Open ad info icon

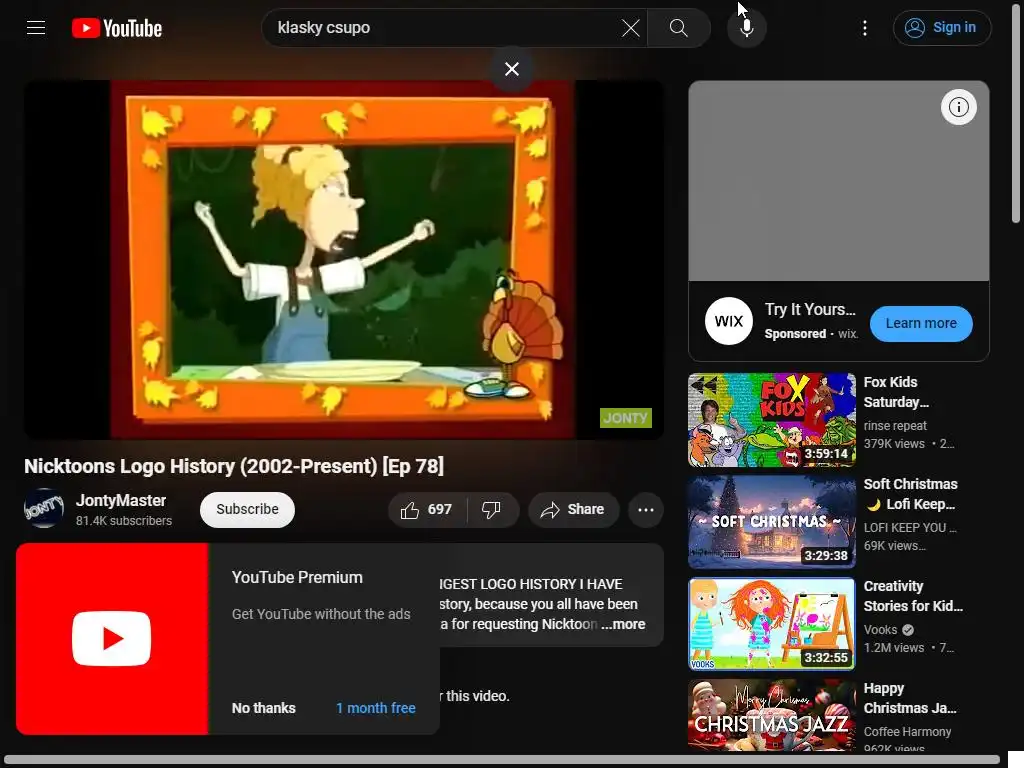958,106
